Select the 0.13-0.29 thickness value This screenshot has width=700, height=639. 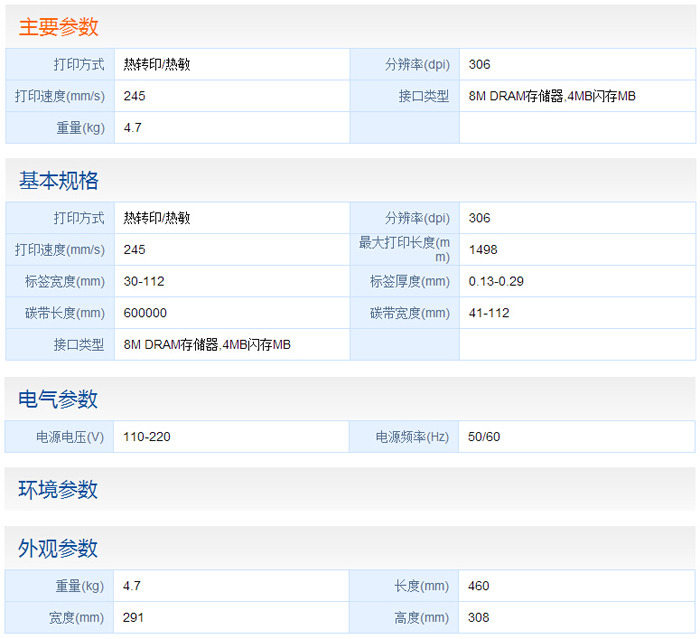[496, 281]
